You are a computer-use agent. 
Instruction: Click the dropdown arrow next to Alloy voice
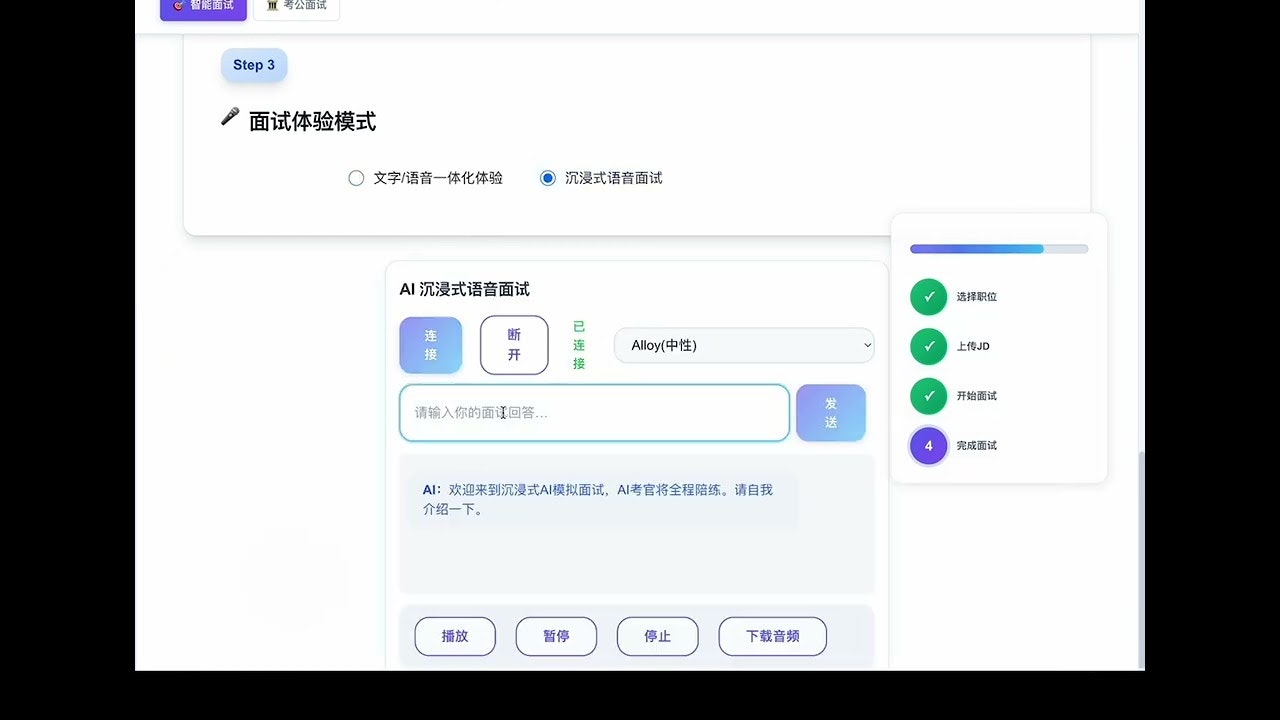click(866, 345)
